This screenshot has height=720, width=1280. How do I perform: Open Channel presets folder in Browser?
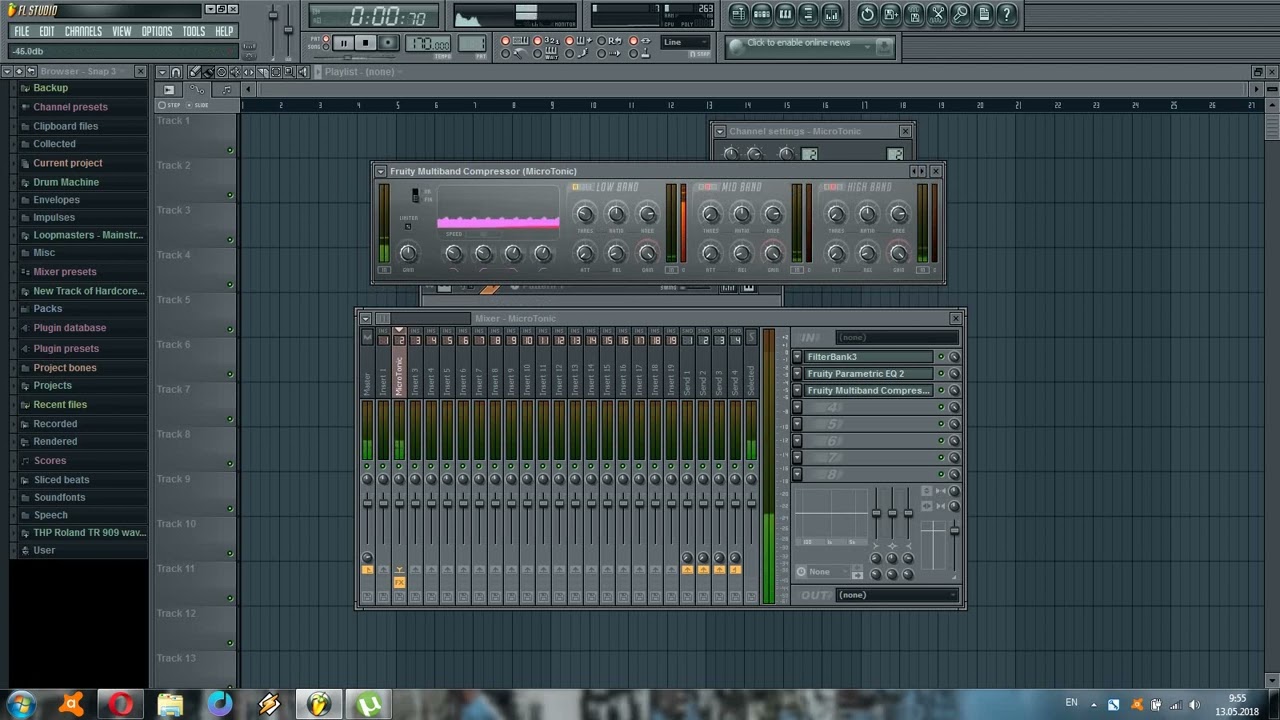(x=70, y=107)
